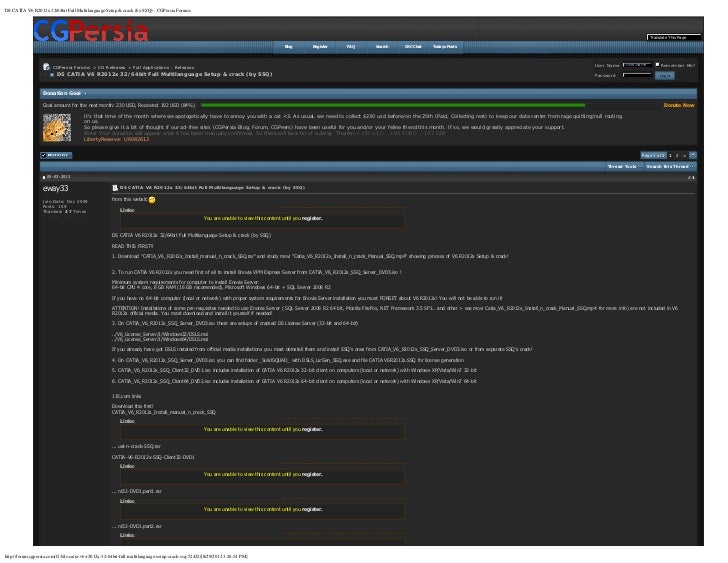The image size is (728, 563).
Task: Open the Search this Thread dropdown
Action: pyautogui.click(x=670, y=166)
